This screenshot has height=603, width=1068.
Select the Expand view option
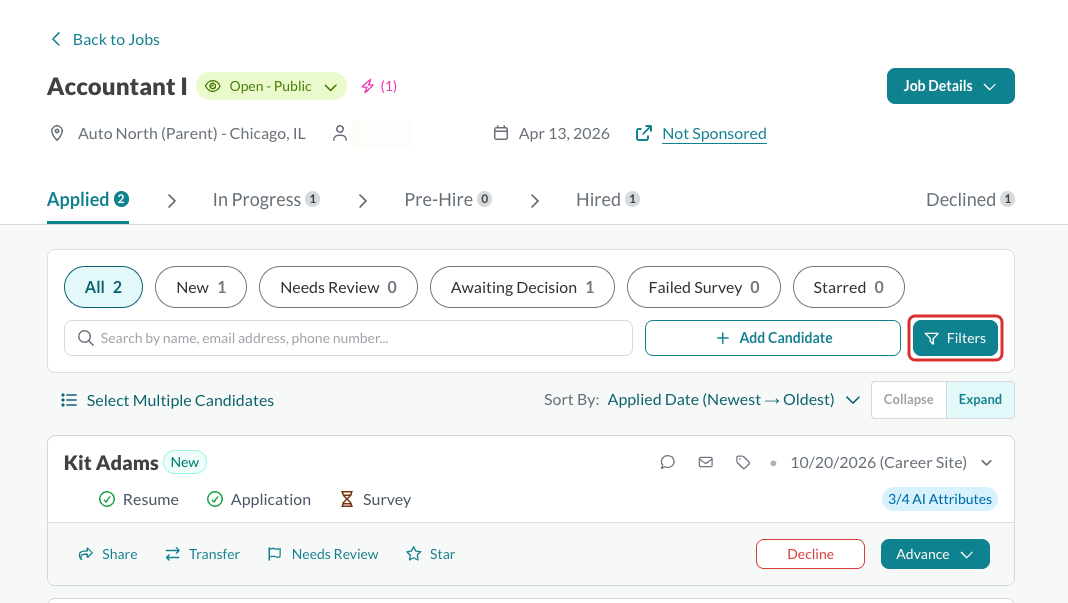click(x=980, y=400)
